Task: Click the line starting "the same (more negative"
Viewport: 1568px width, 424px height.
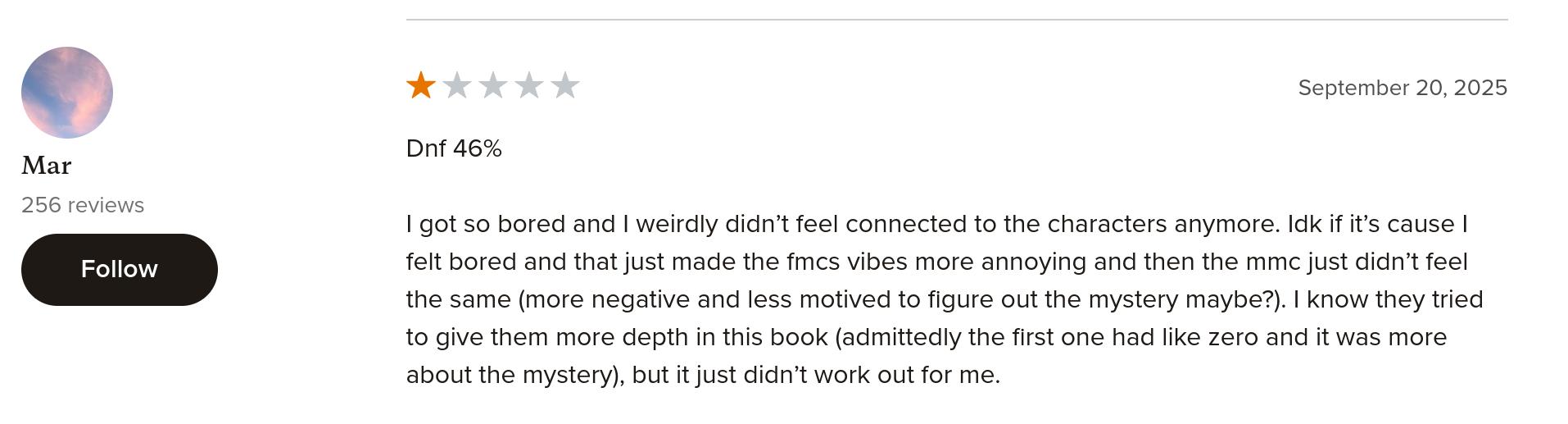Action: click(x=944, y=299)
